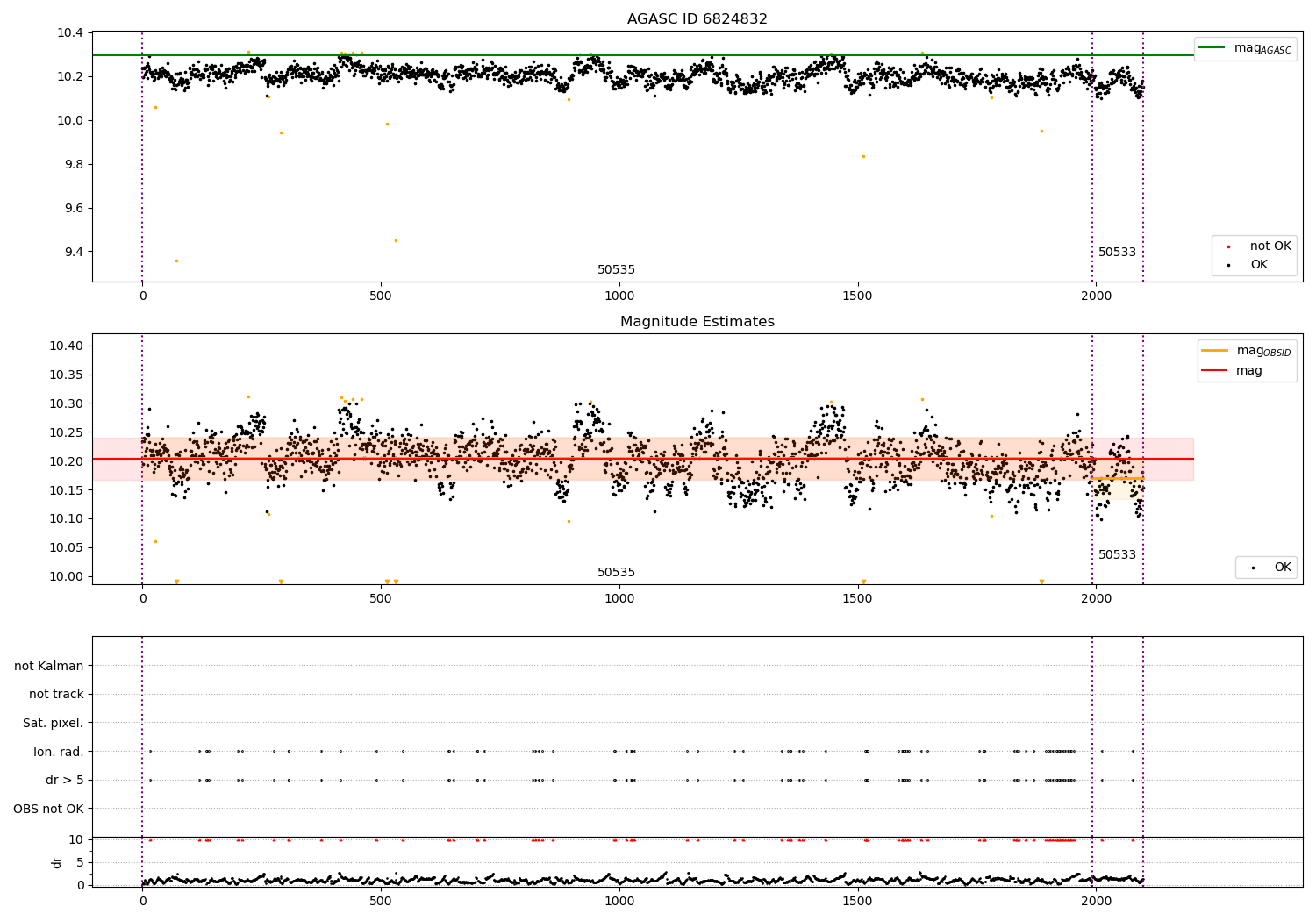Screen dimensions: 1316x921
Task: Click the 500 x-axis tick under top plot
Action: [381, 296]
